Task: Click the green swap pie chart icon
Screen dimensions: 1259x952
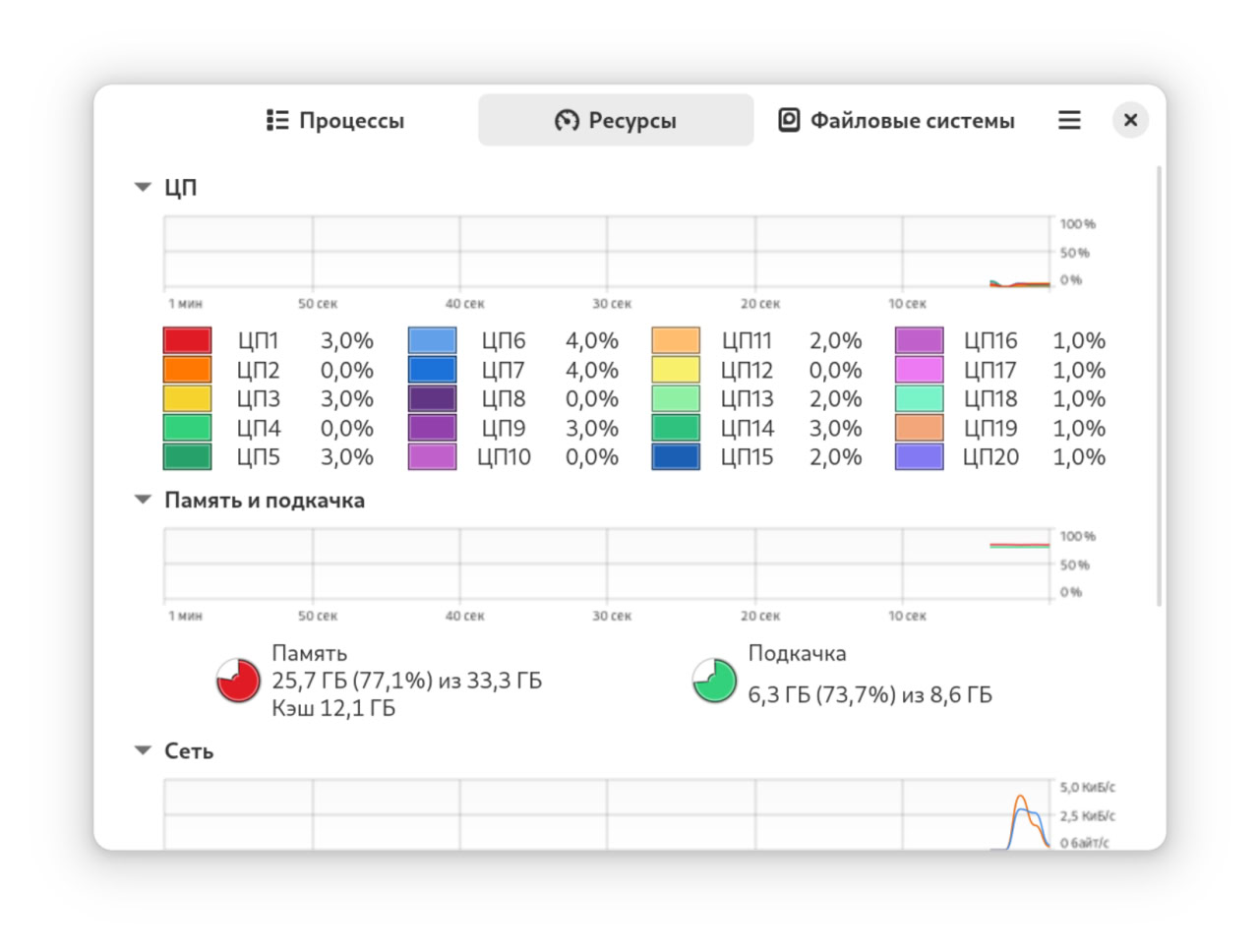Action: pyautogui.click(x=714, y=681)
